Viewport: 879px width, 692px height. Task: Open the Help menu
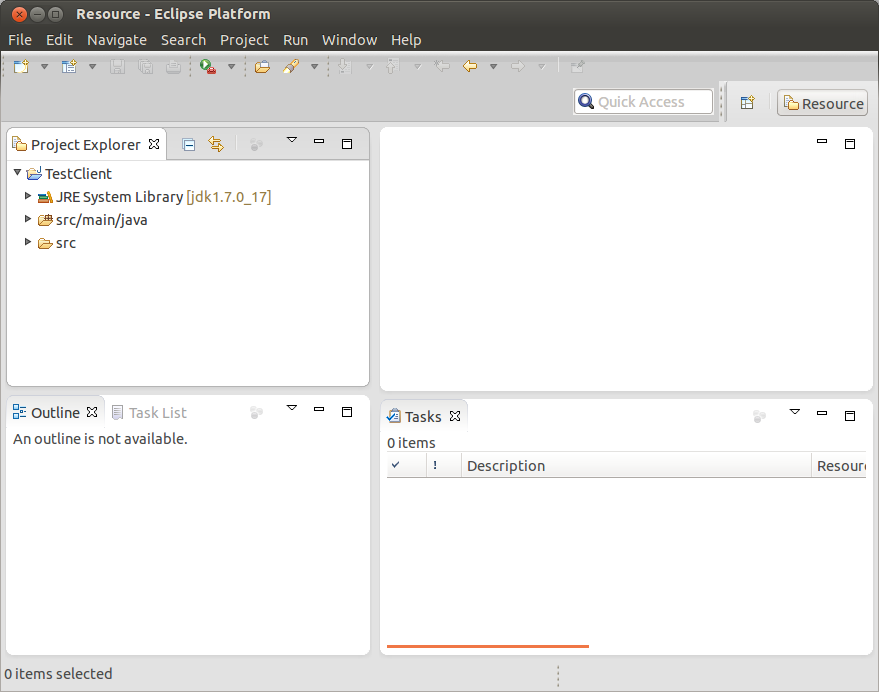point(406,40)
